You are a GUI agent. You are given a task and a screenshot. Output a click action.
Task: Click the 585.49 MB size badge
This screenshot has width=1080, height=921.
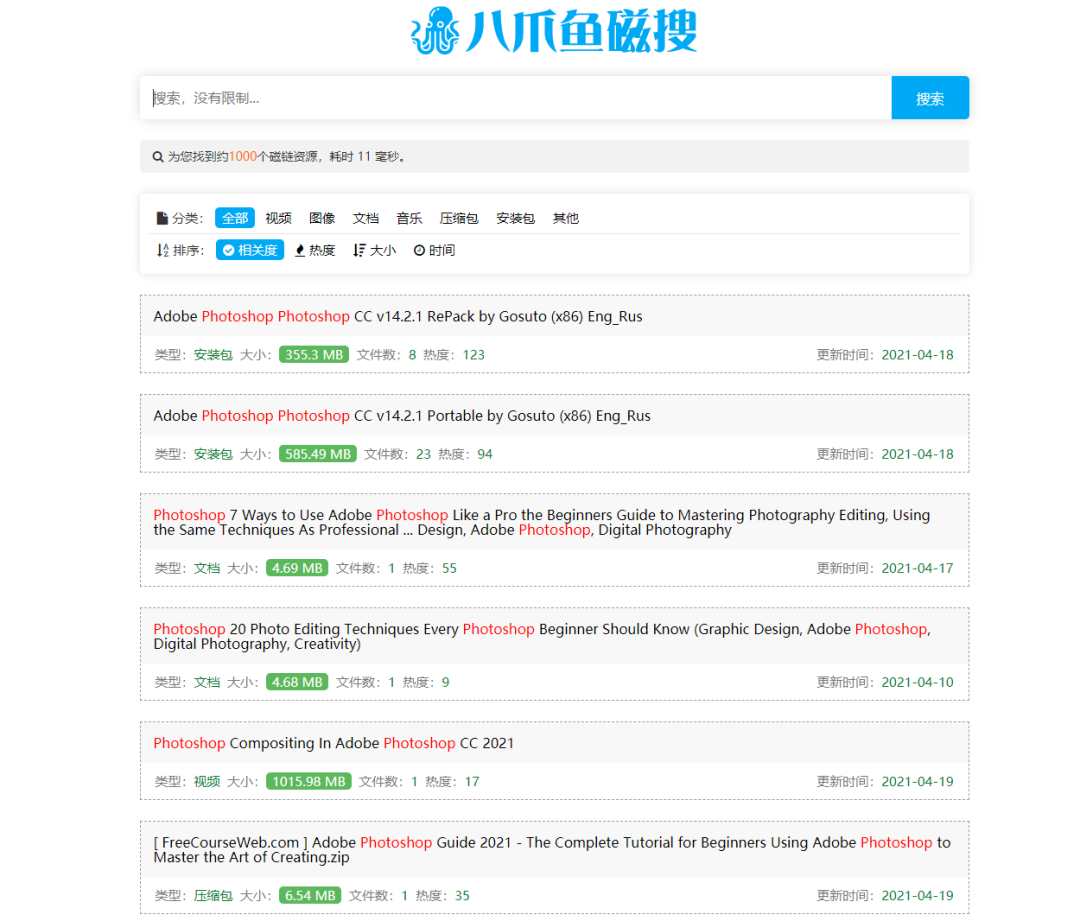[x=318, y=454]
